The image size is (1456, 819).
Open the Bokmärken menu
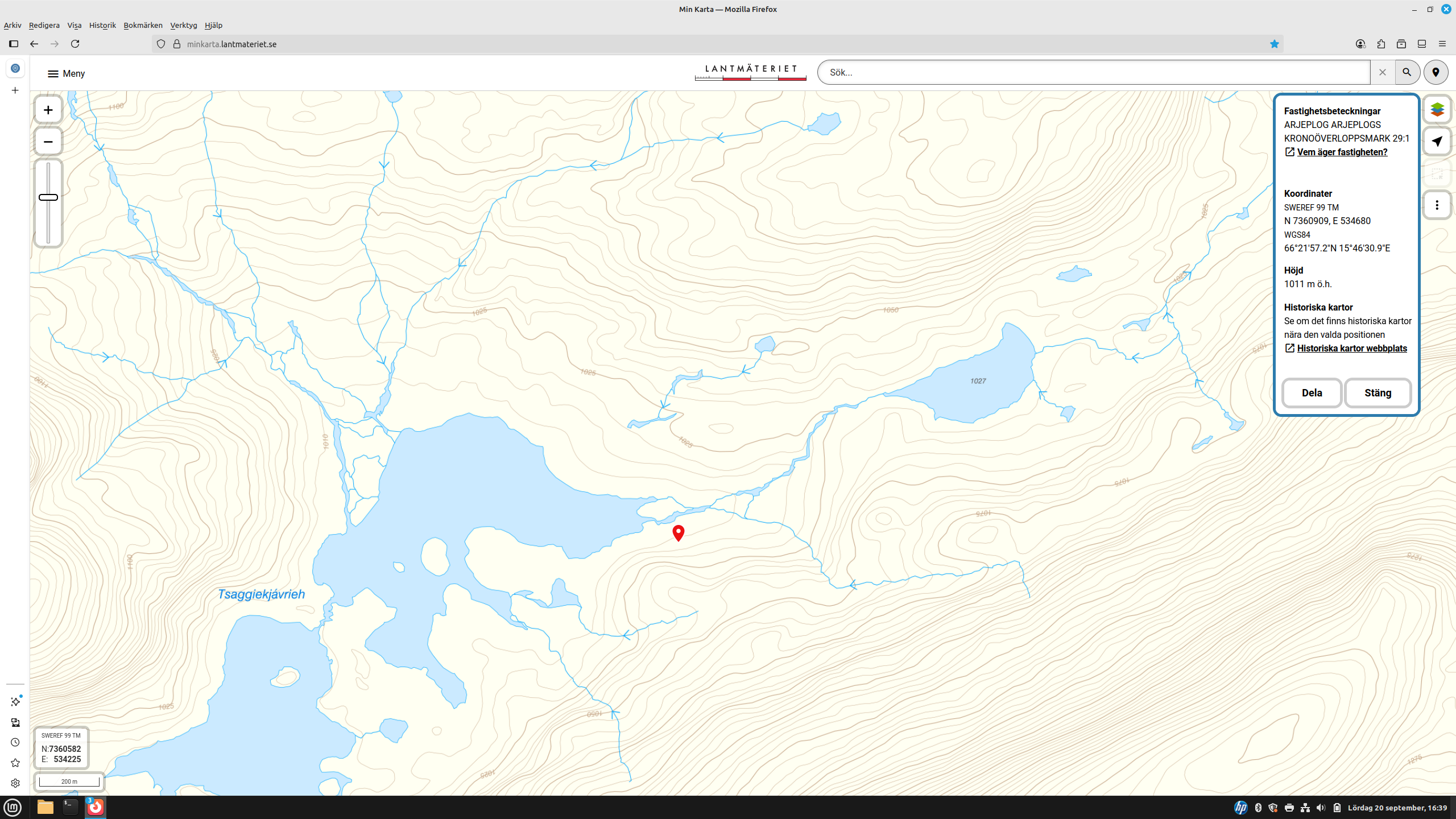tap(143, 25)
